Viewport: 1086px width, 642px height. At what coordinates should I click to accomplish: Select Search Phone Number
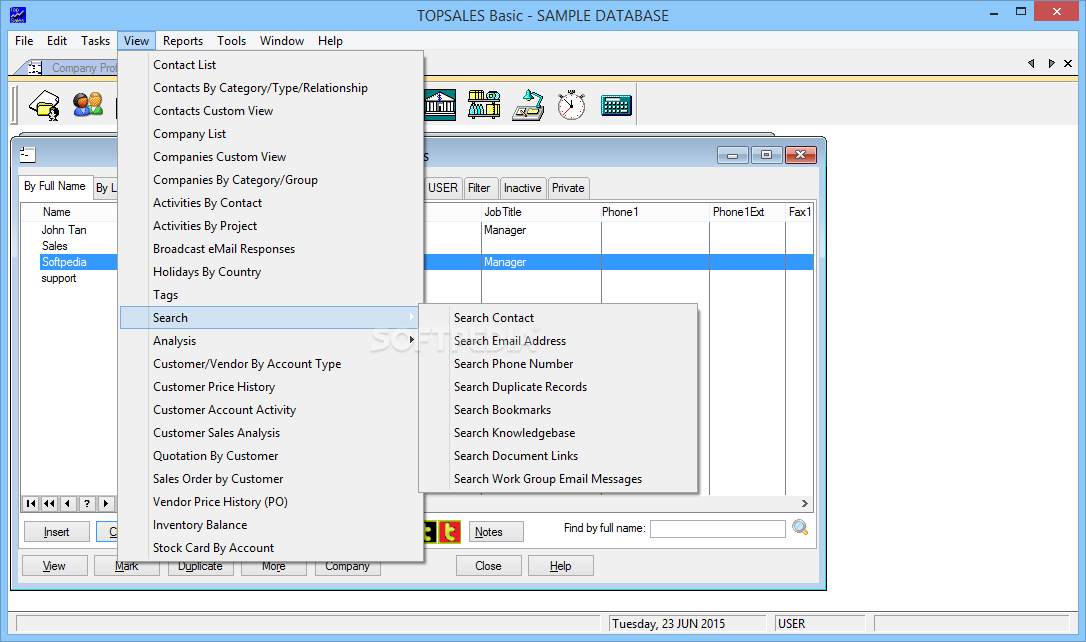[558, 364]
